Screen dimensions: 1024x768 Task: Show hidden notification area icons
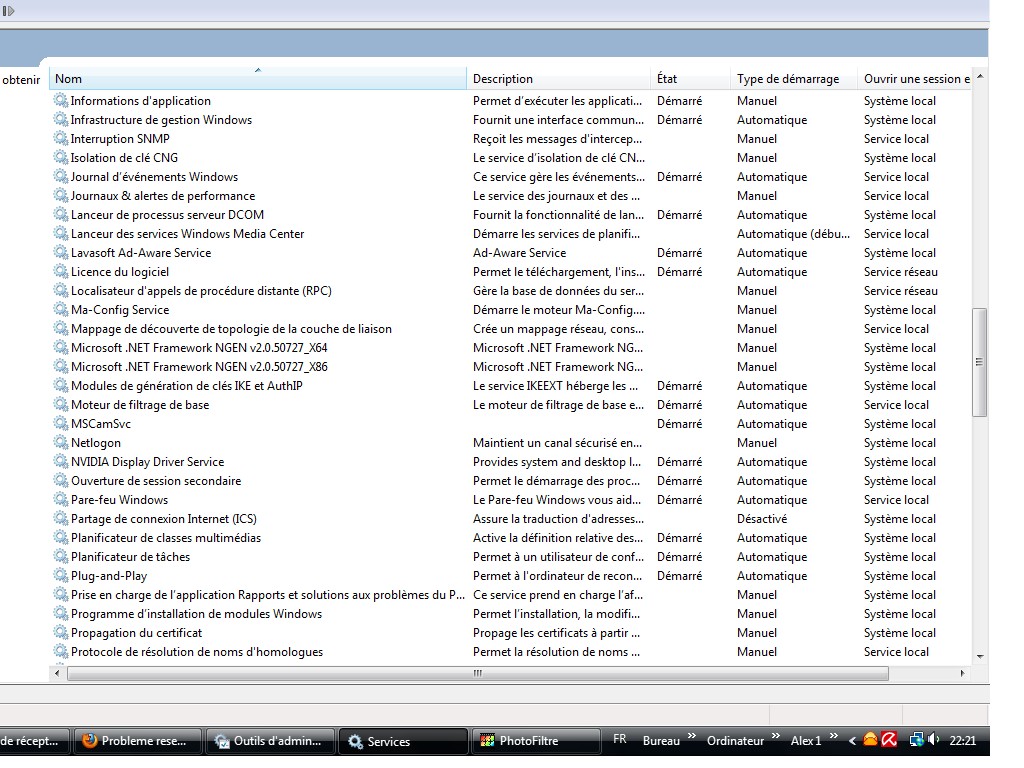pyautogui.click(x=852, y=741)
